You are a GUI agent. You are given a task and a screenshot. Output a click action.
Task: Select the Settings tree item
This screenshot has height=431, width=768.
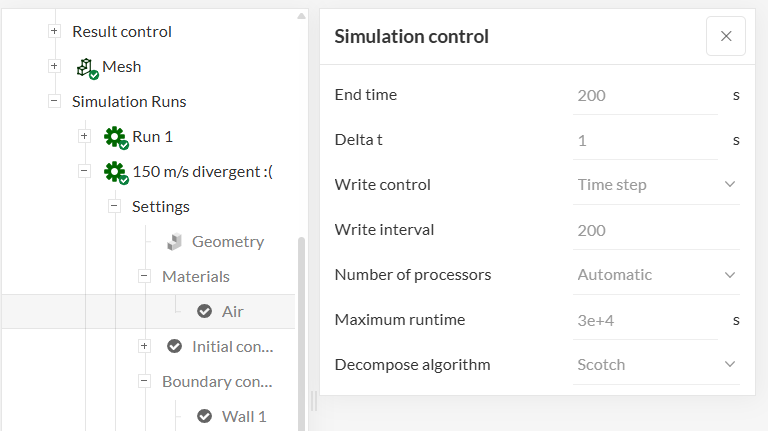coord(160,207)
